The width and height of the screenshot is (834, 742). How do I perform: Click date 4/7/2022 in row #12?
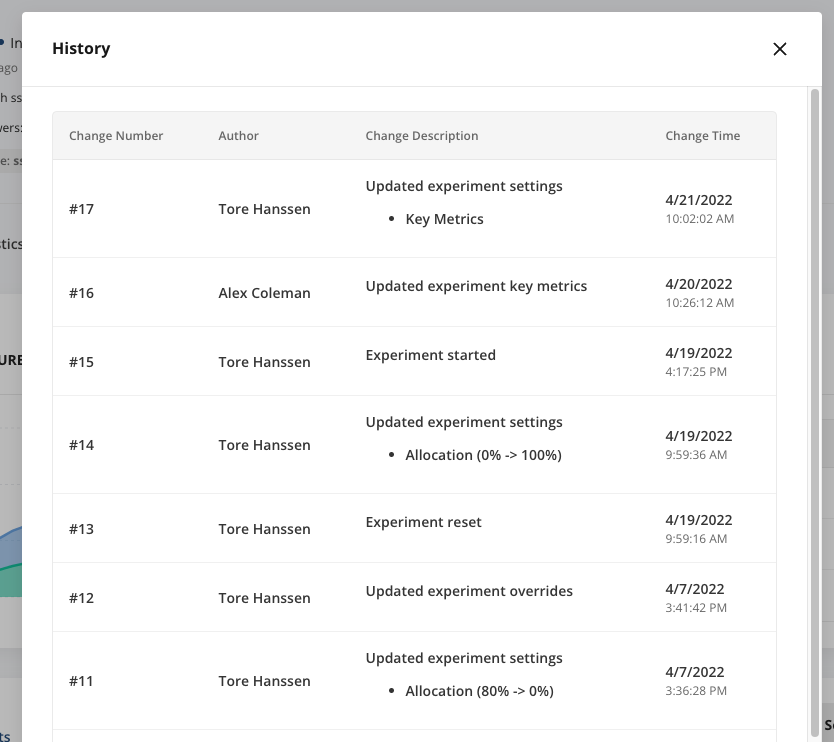coord(695,590)
